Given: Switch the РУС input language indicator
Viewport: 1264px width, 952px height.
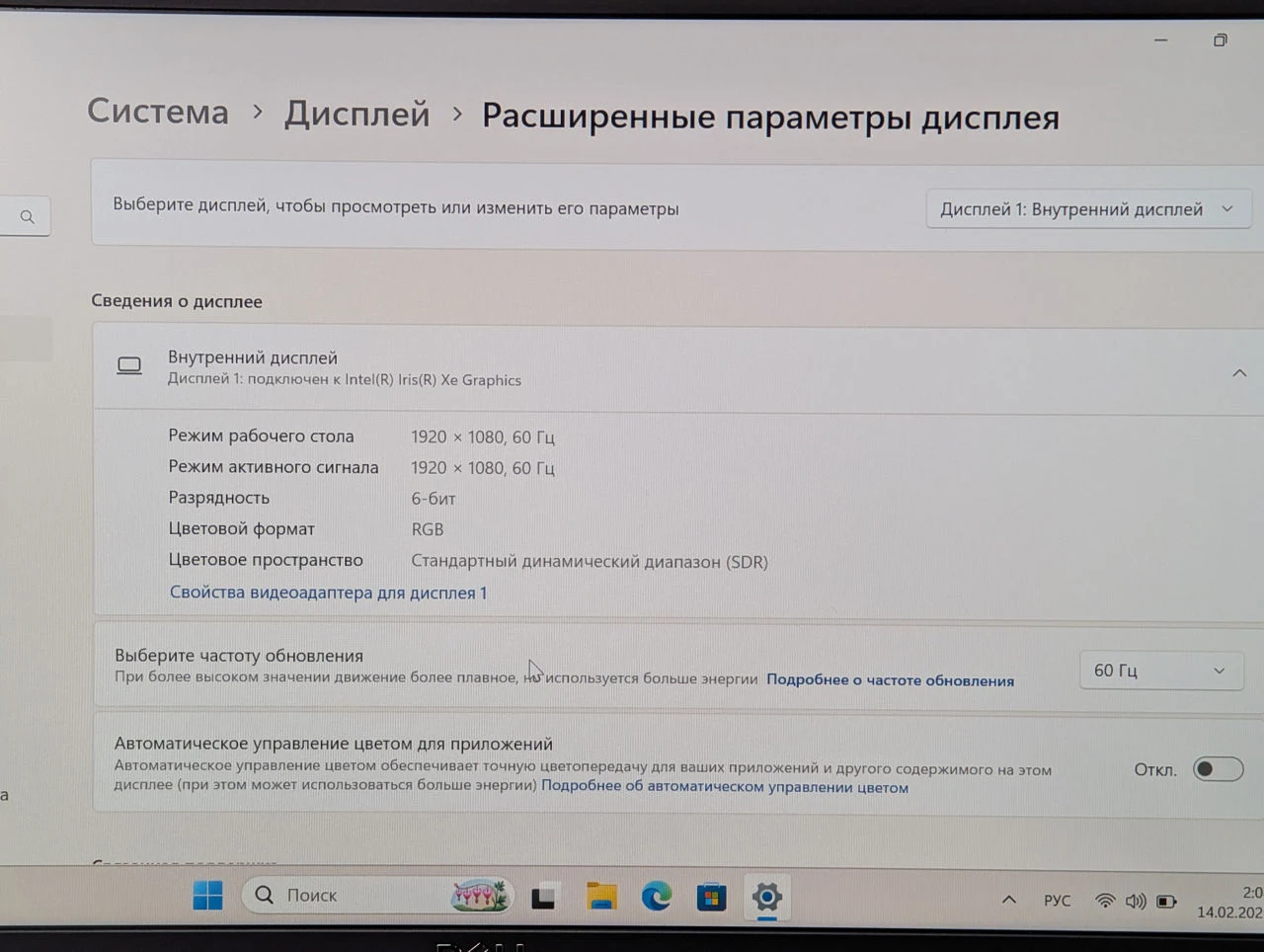Looking at the screenshot, I should [x=1057, y=901].
